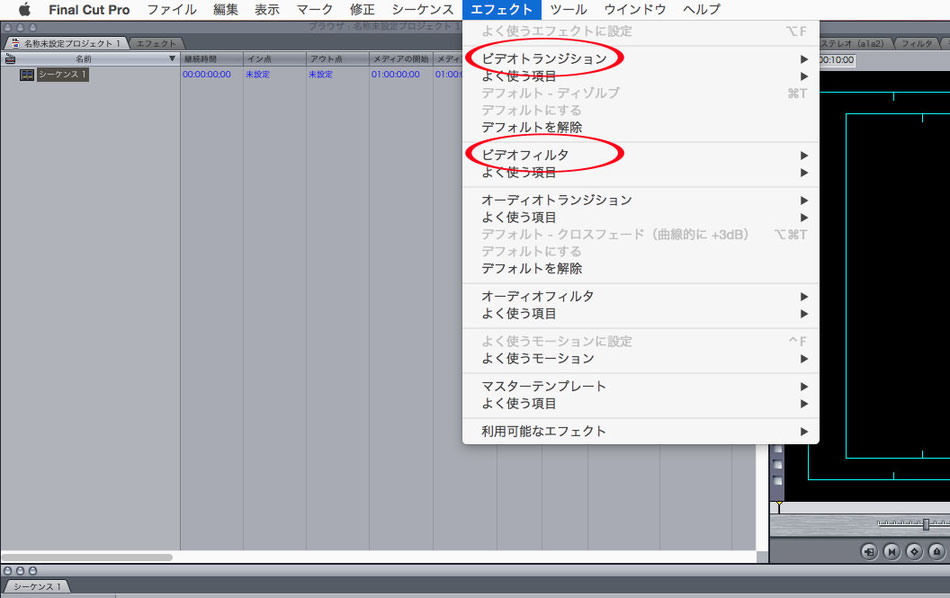The image size is (950, 598).
Task: Open the 修正 menu
Action: [362, 10]
